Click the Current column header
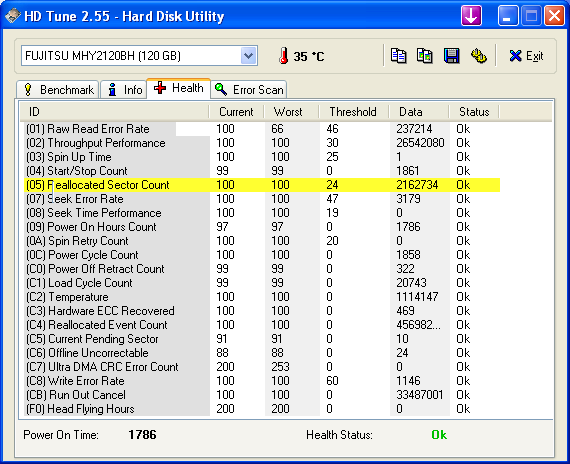The width and height of the screenshot is (570, 464). (x=236, y=112)
